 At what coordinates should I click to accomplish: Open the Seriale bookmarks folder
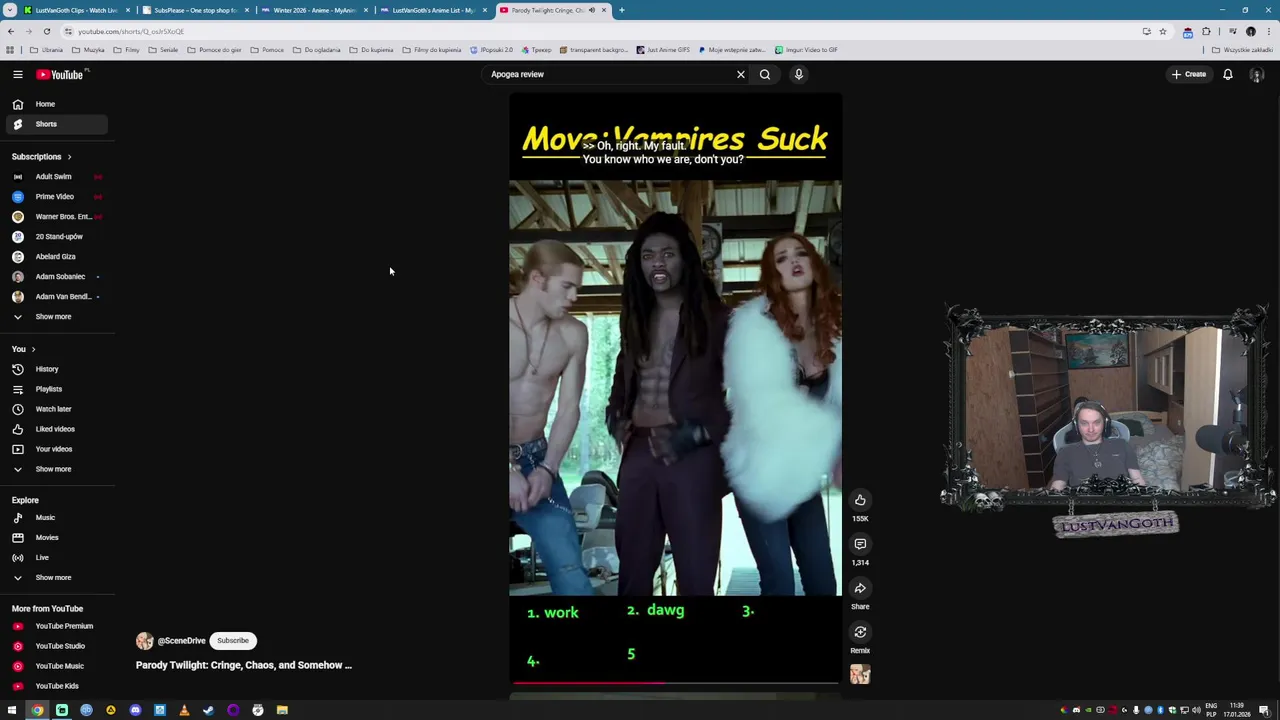point(163,50)
